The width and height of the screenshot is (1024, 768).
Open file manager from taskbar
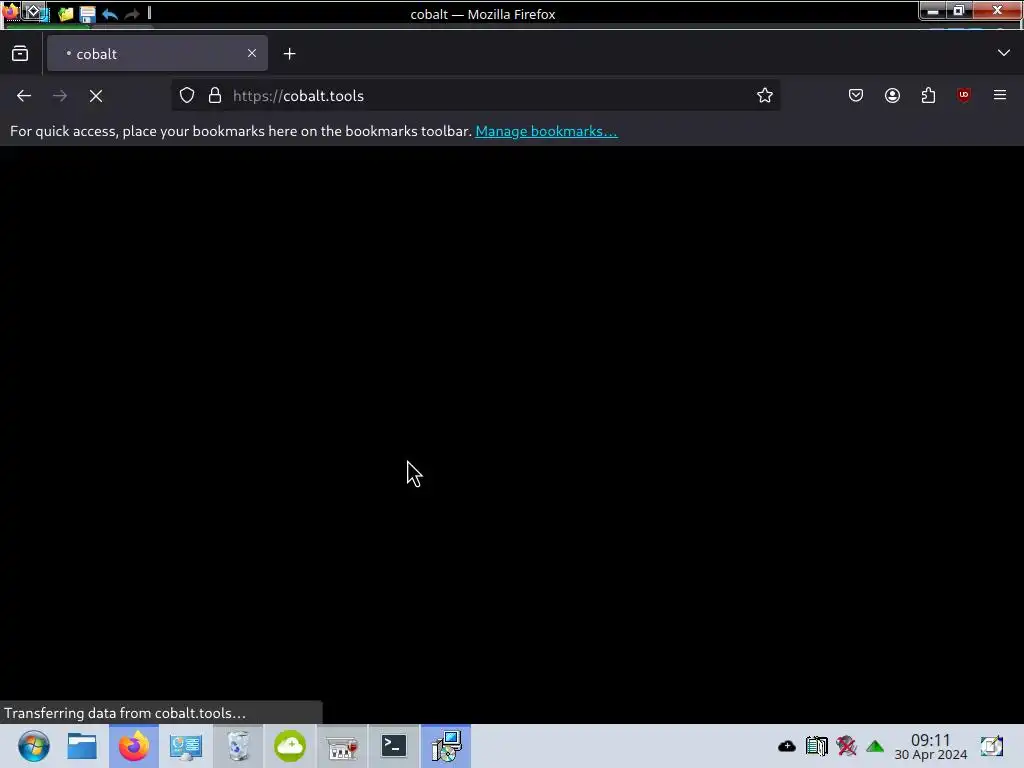82,746
